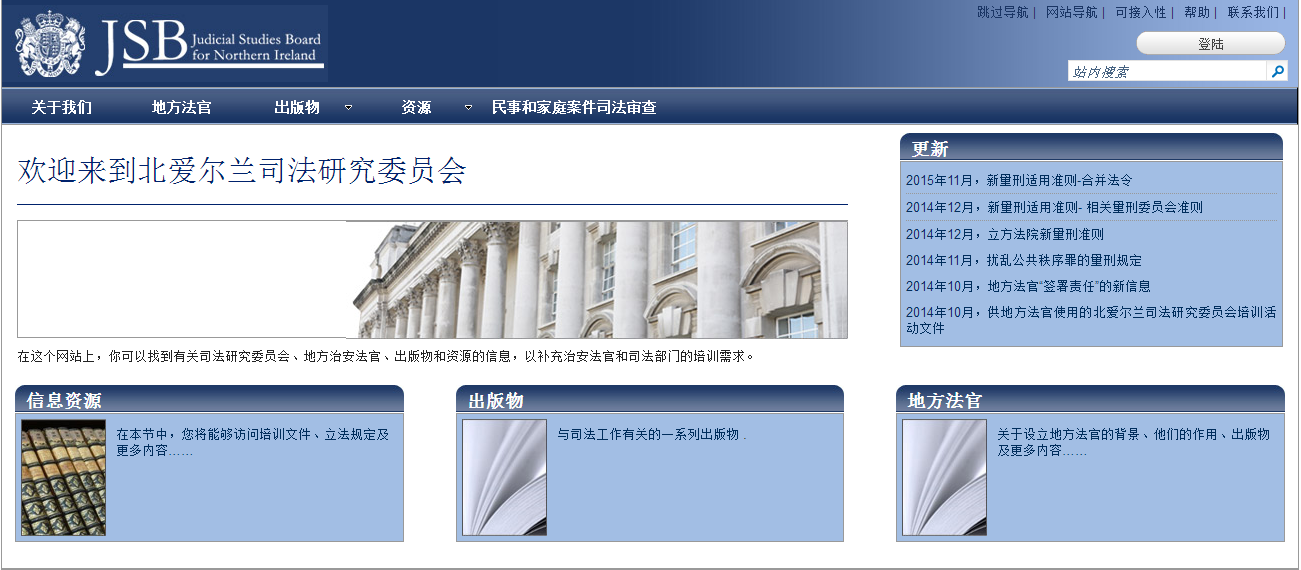Open the 关于我们 menu item

coord(62,107)
